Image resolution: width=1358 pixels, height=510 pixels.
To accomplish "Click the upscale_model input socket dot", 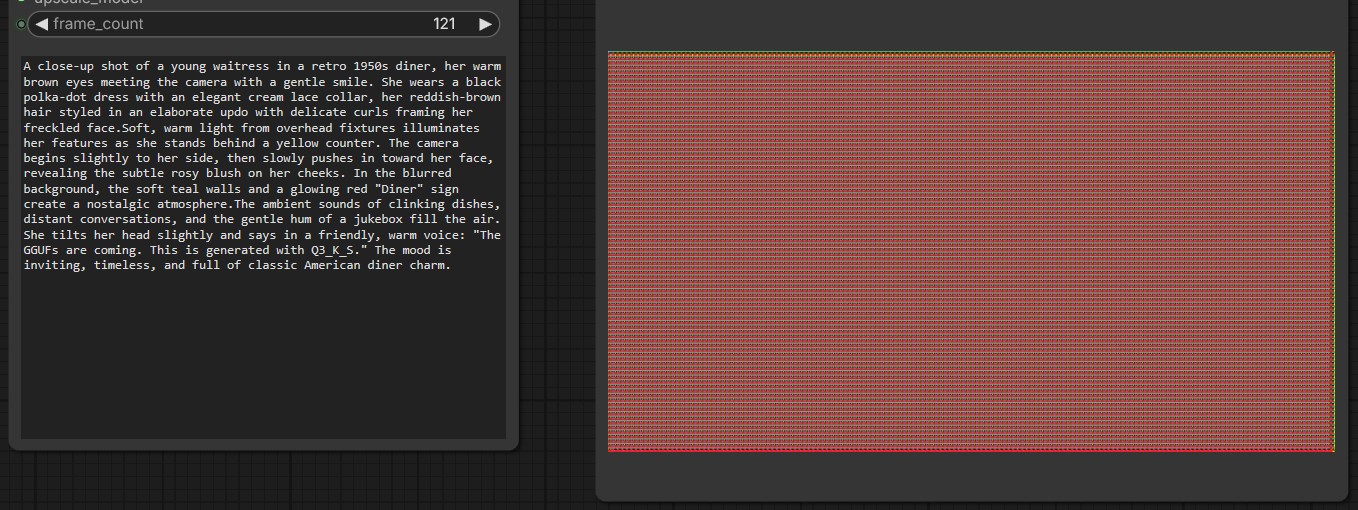I will 22,3.
